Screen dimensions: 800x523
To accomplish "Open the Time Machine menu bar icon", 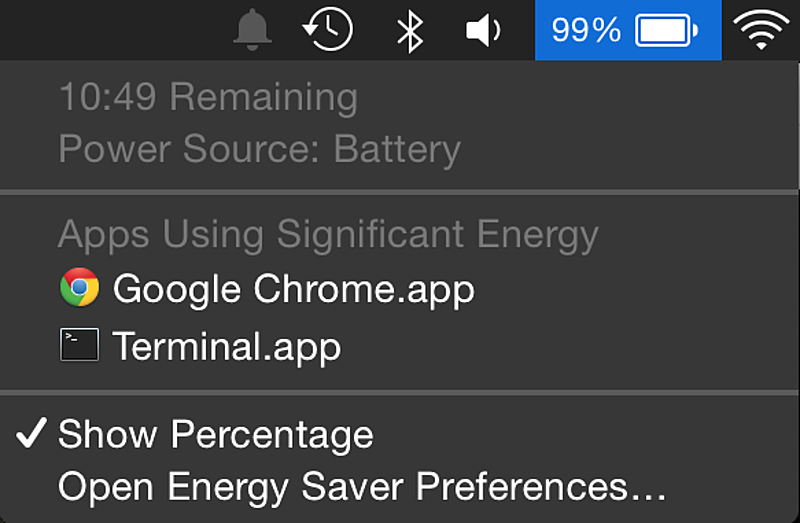I will [x=328, y=29].
